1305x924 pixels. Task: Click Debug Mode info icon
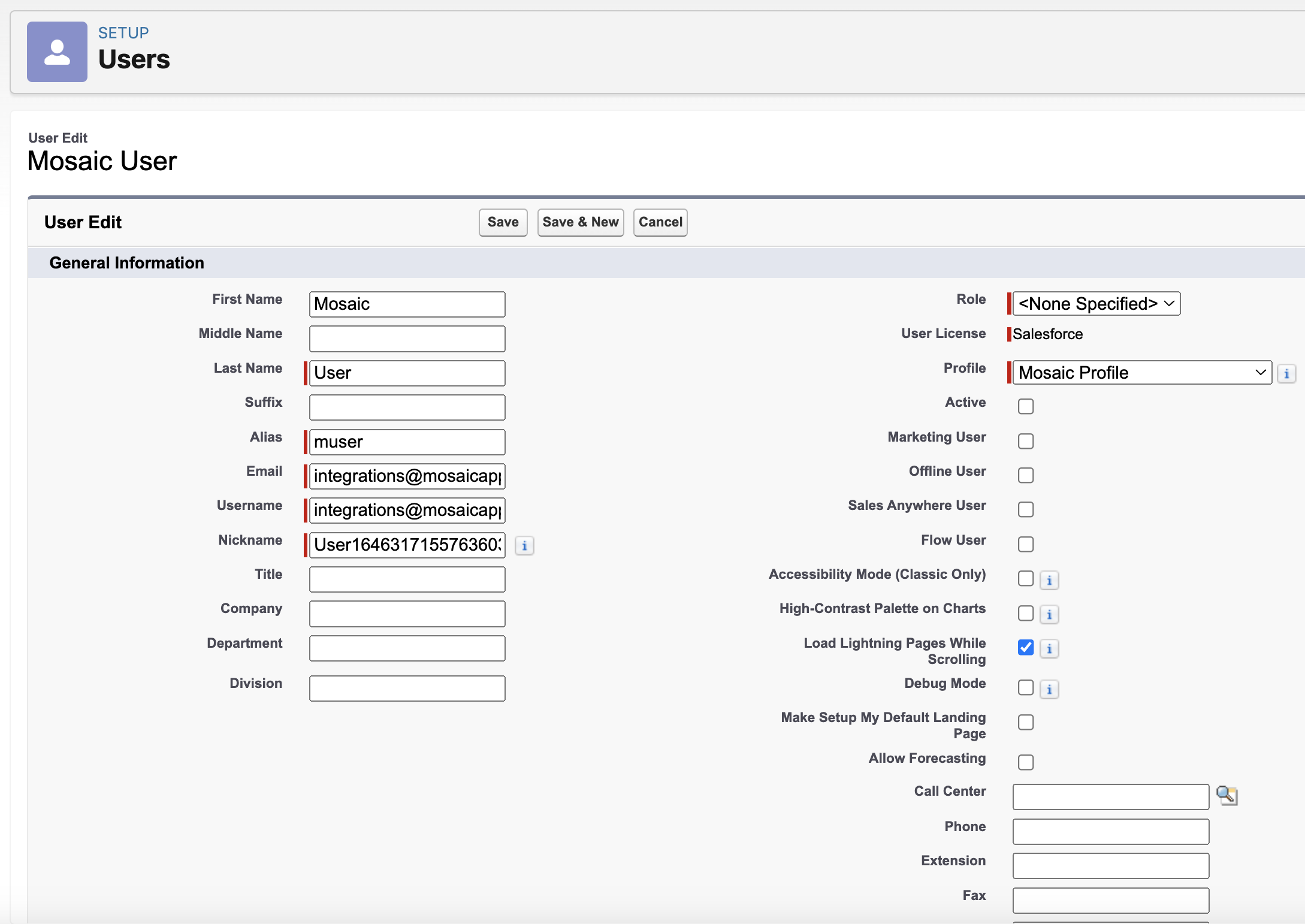(x=1049, y=689)
